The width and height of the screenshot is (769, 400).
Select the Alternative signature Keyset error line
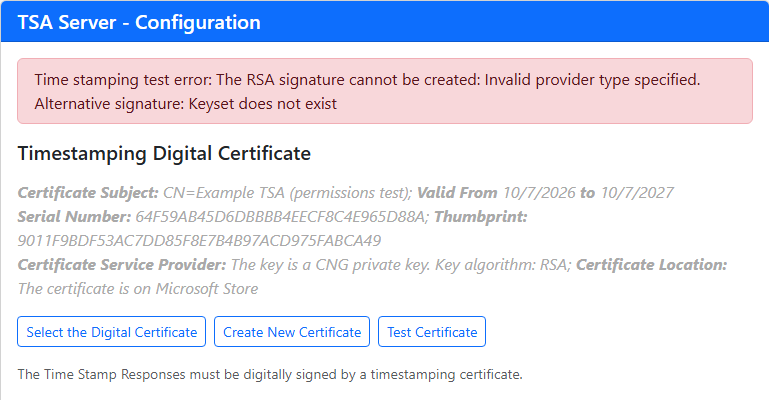(x=185, y=104)
